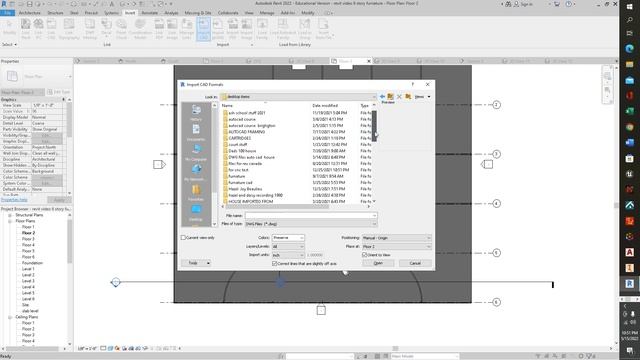Open the Architecture ribbon tab
640x360 pixels.
coord(29,13)
